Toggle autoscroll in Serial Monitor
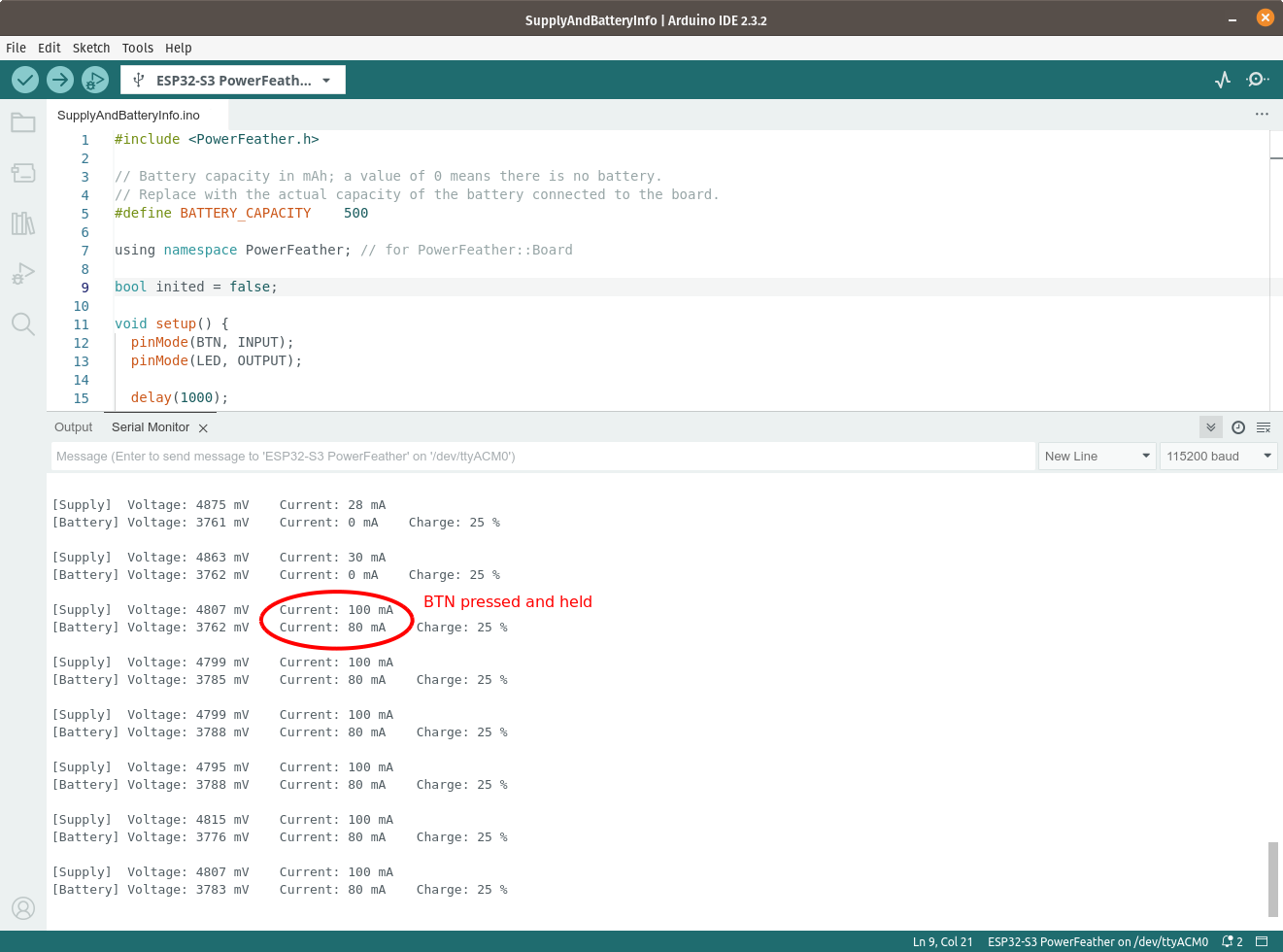Screen dimensions: 1283x952 pos(1210,427)
